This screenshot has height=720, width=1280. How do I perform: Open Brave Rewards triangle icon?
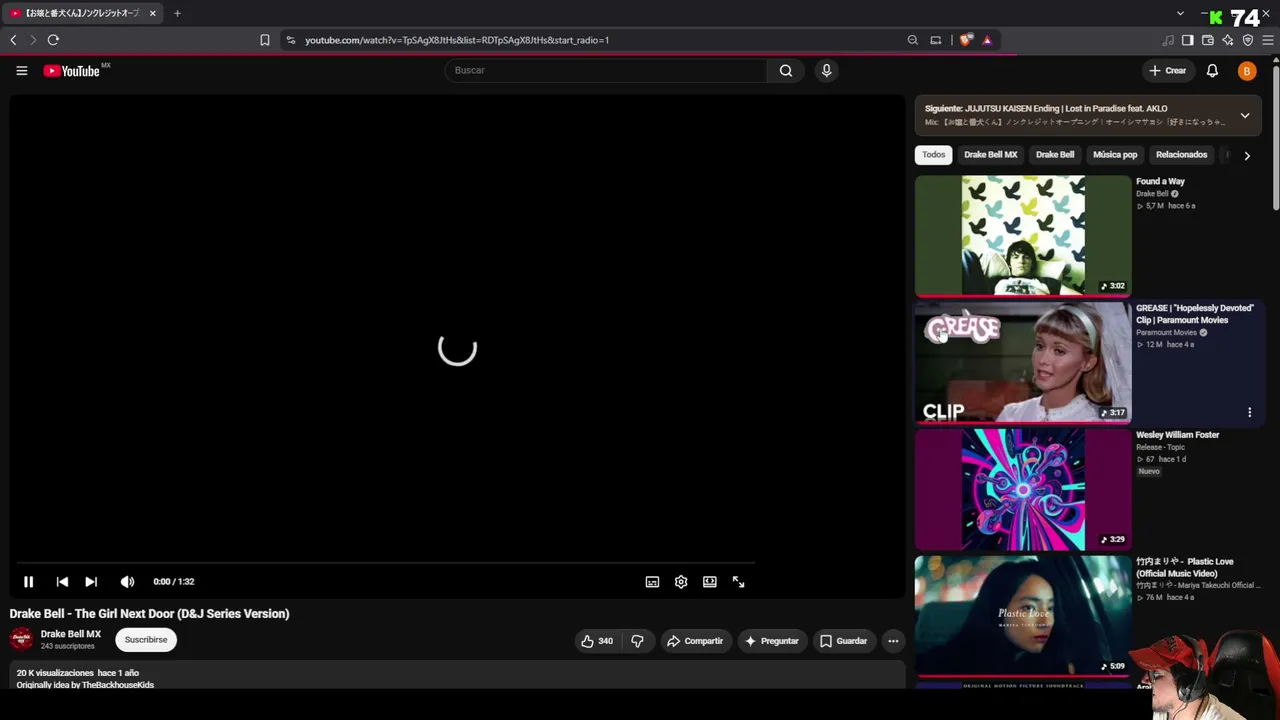click(x=987, y=40)
